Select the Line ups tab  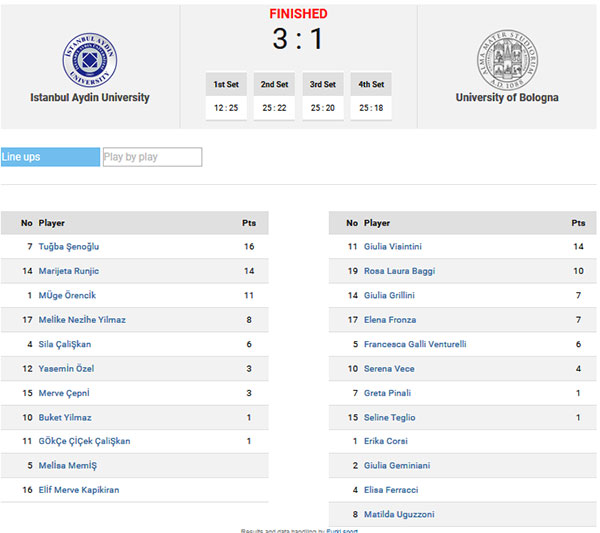pos(51,157)
